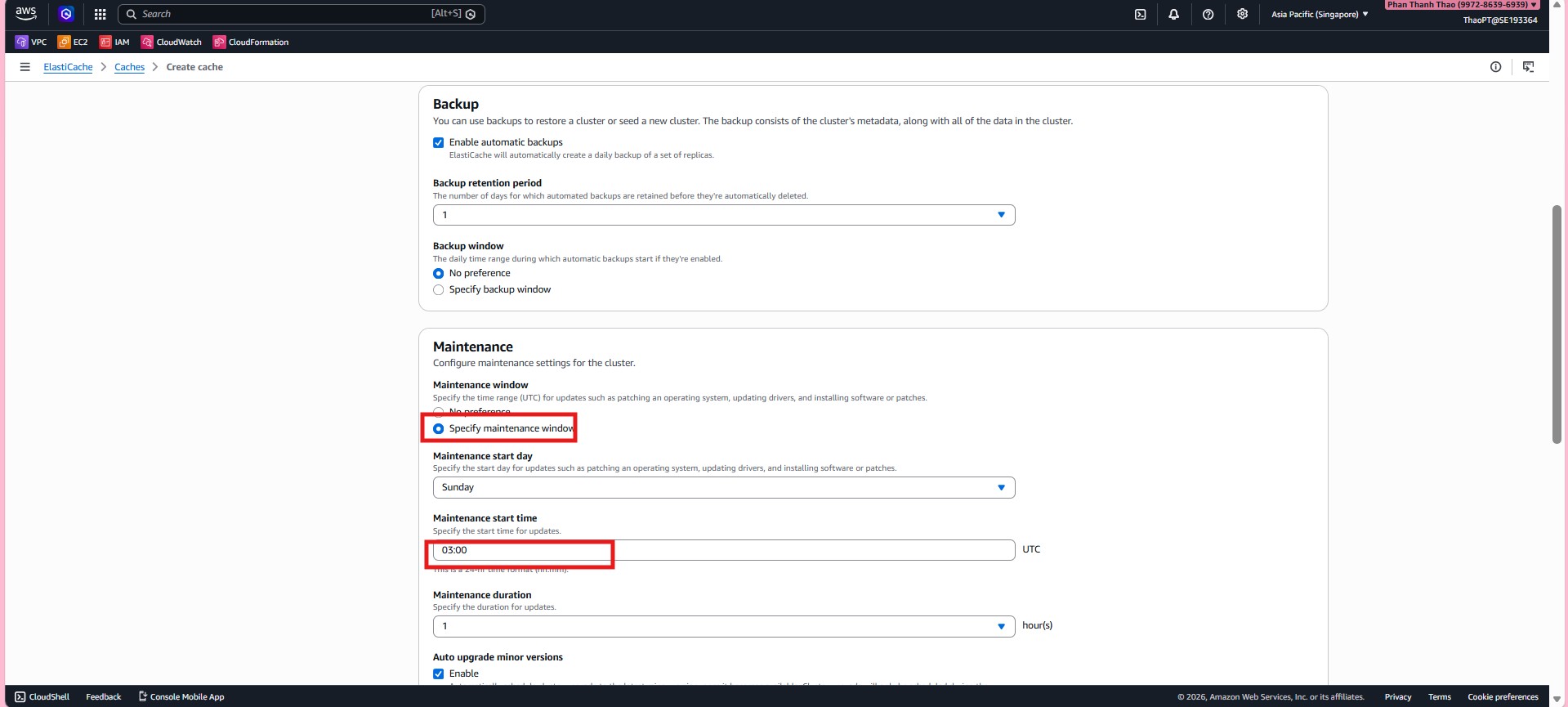This screenshot has width=1568, height=707.
Task: Click the search magnifier icon
Action: tap(131, 14)
